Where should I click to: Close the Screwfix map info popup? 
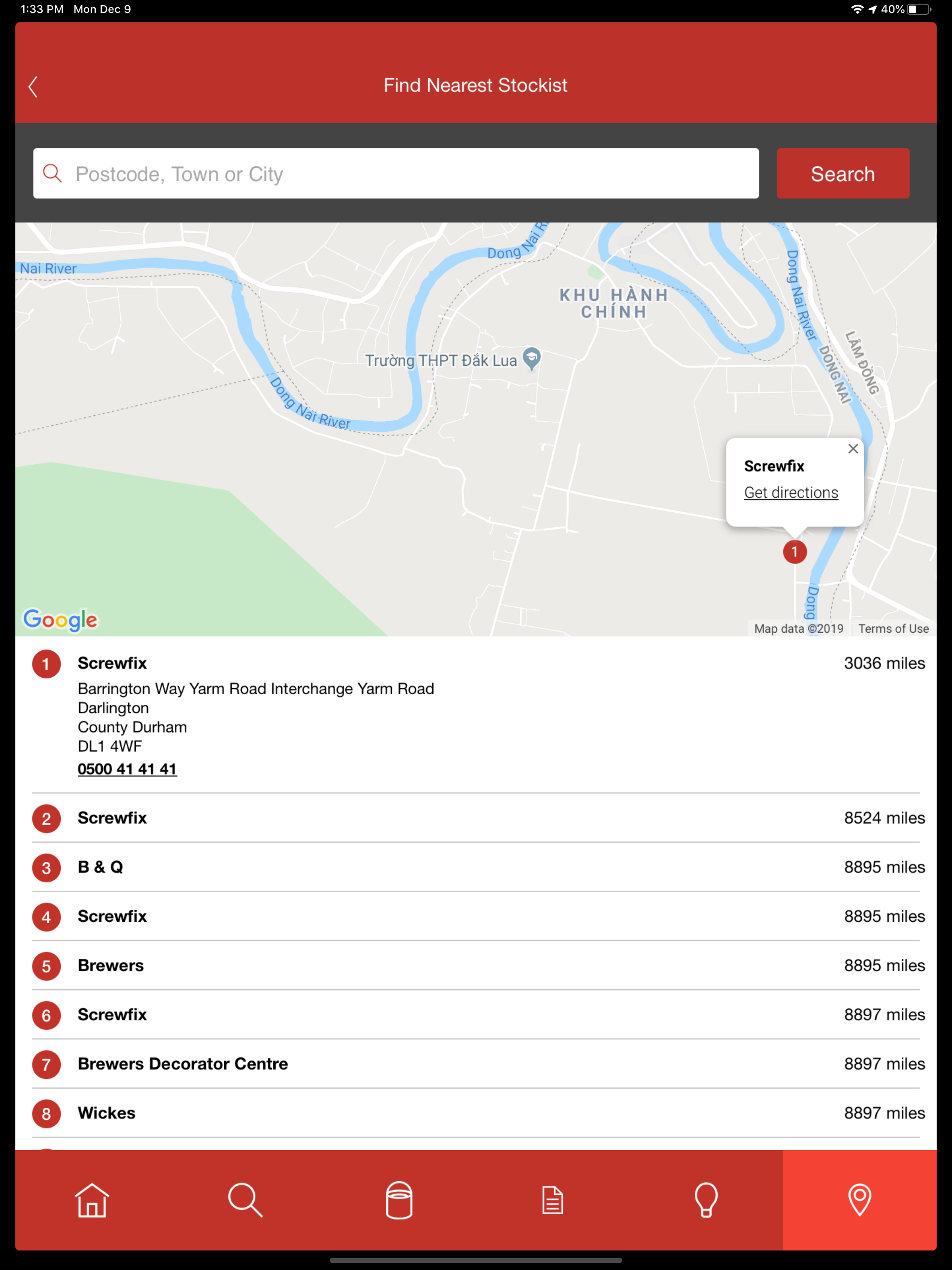click(853, 449)
